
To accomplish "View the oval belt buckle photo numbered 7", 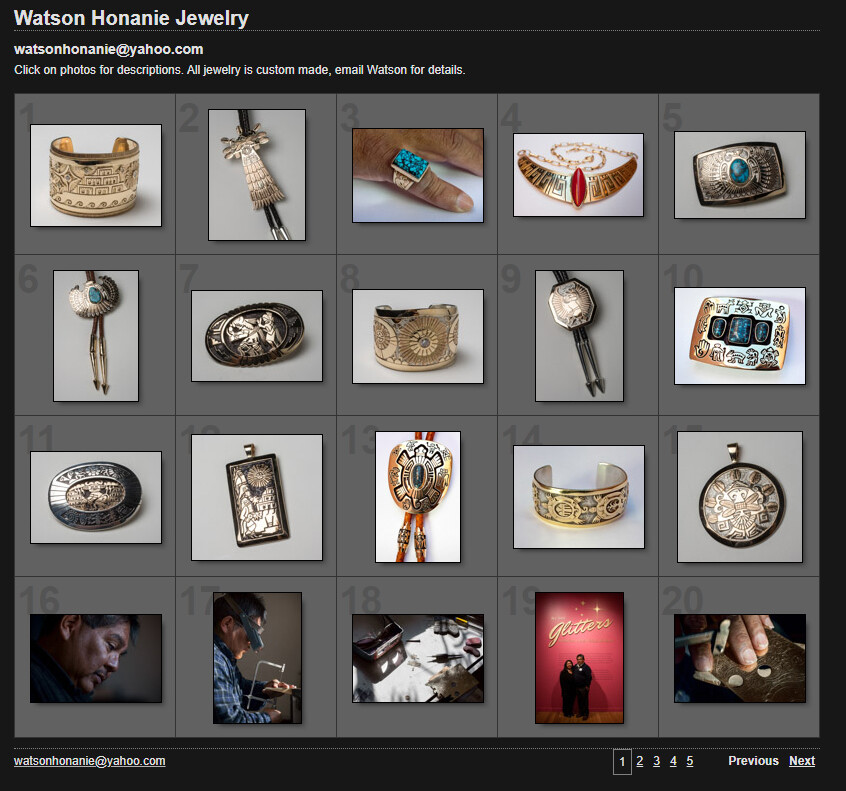I will [x=257, y=336].
